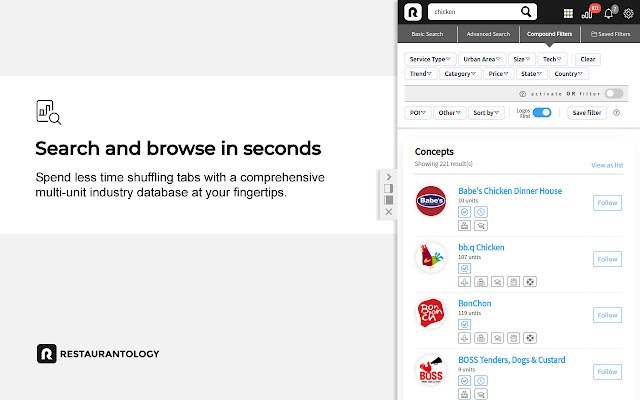640x400 pixels.
Task: Turn off the Logos First toggle
Action: [x=542, y=113]
